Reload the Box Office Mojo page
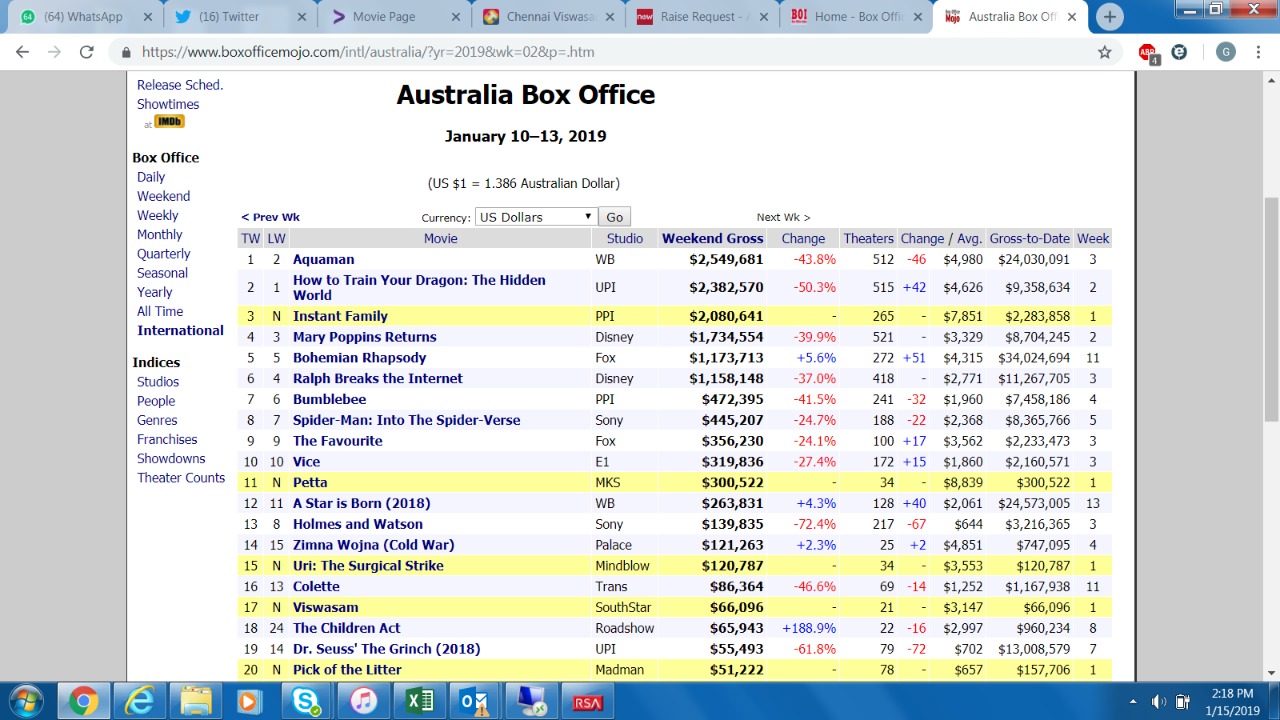Viewport: 1280px width, 720px height. pos(86,52)
